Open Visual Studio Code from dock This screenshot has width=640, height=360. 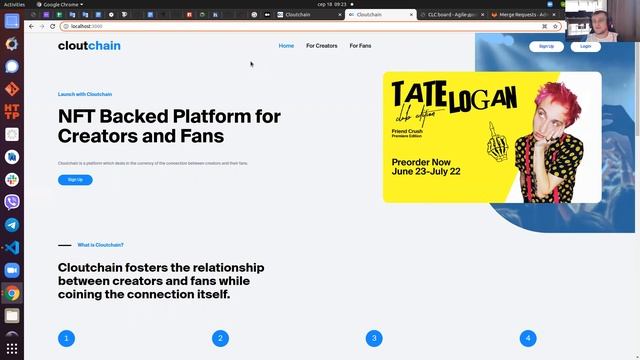coord(12,248)
